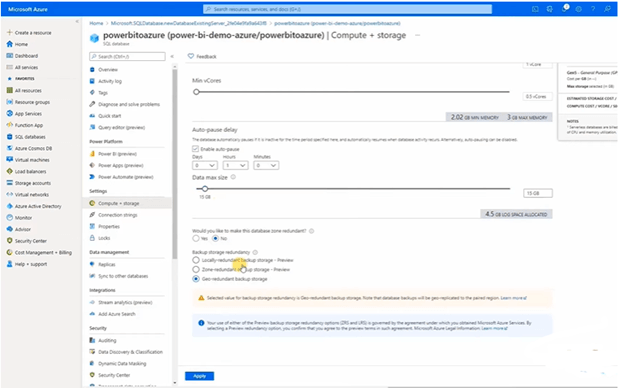Image resolution: width=624 pixels, height=388 pixels.
Task: Open Monitor icon in sidebar
Action: [10, 218]
